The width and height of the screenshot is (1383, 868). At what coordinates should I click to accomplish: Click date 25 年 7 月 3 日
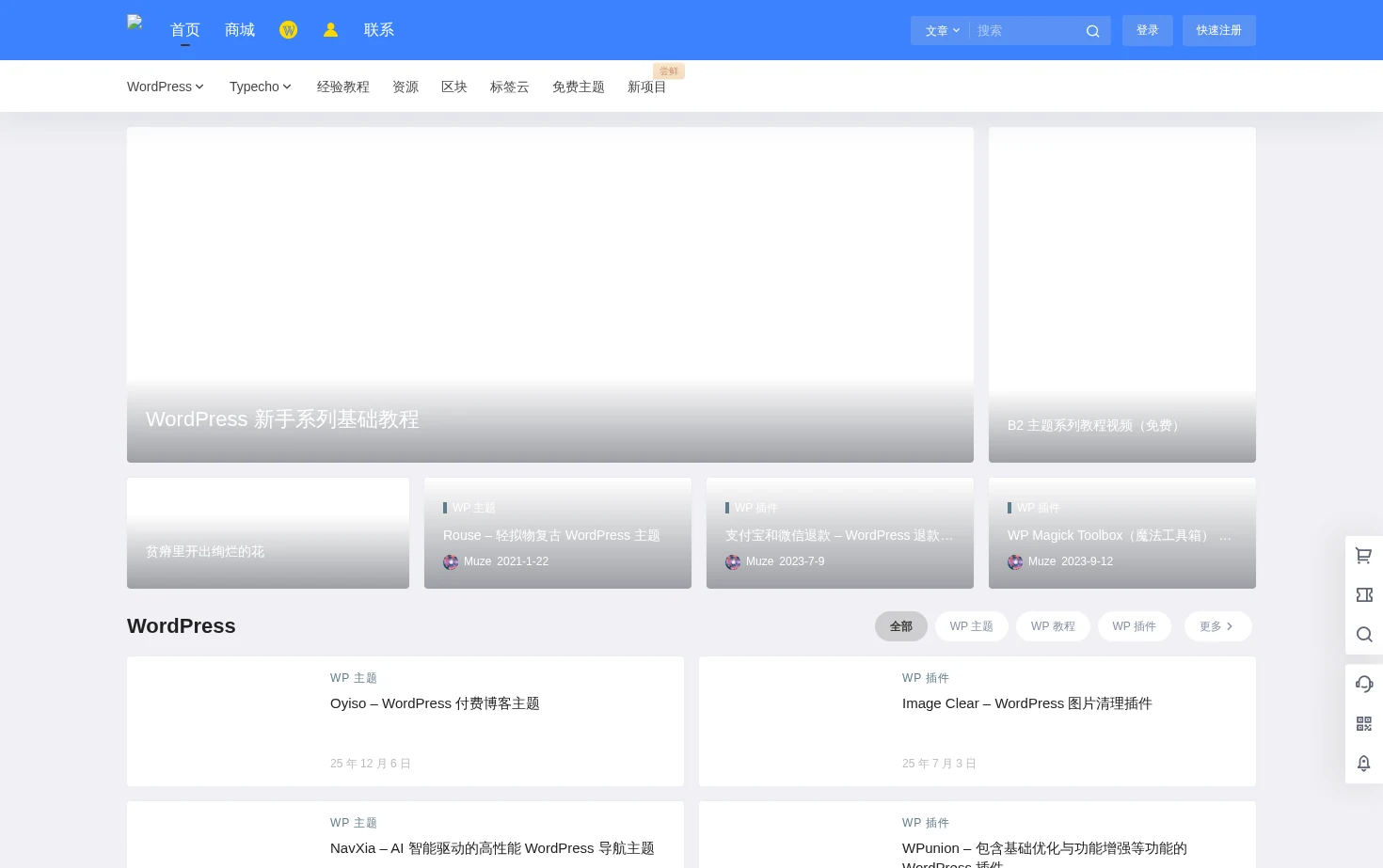[x=939, y=764]
